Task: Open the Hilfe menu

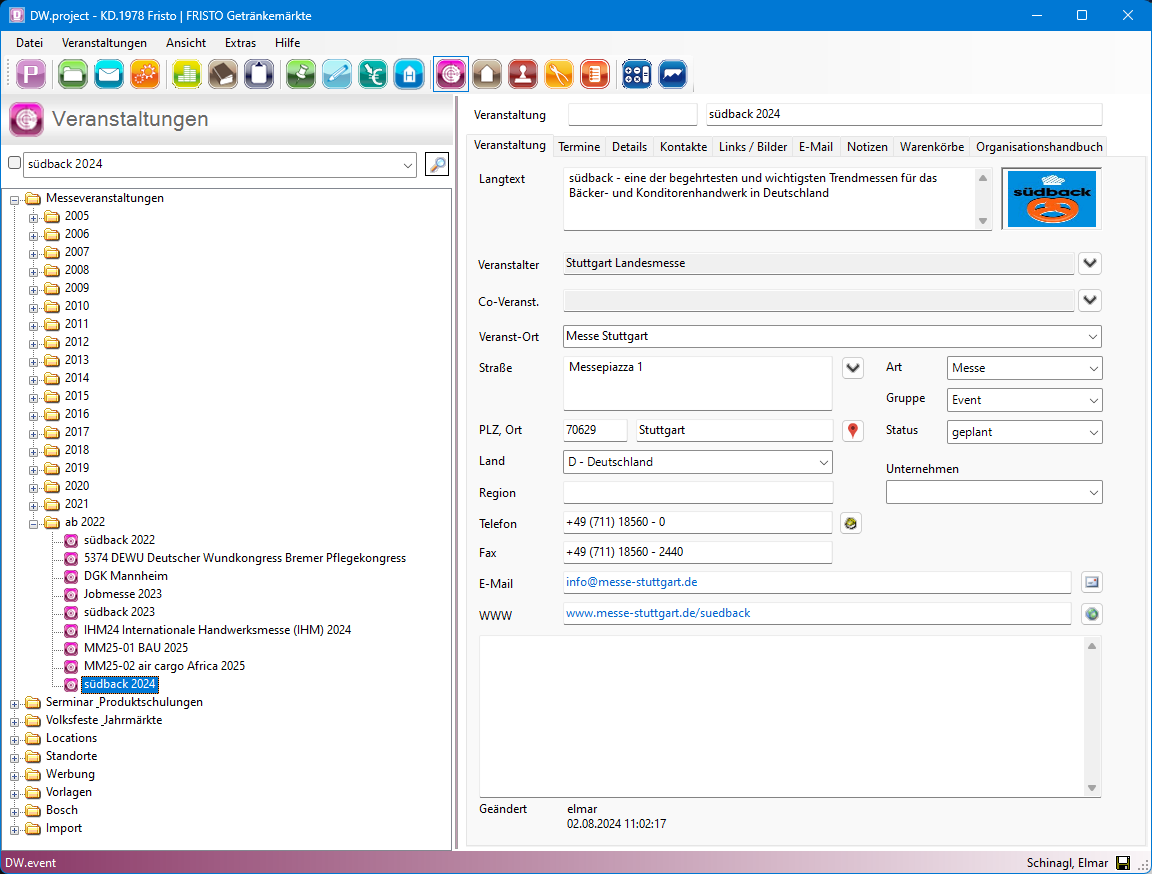Action: click(x=287, y=43)
